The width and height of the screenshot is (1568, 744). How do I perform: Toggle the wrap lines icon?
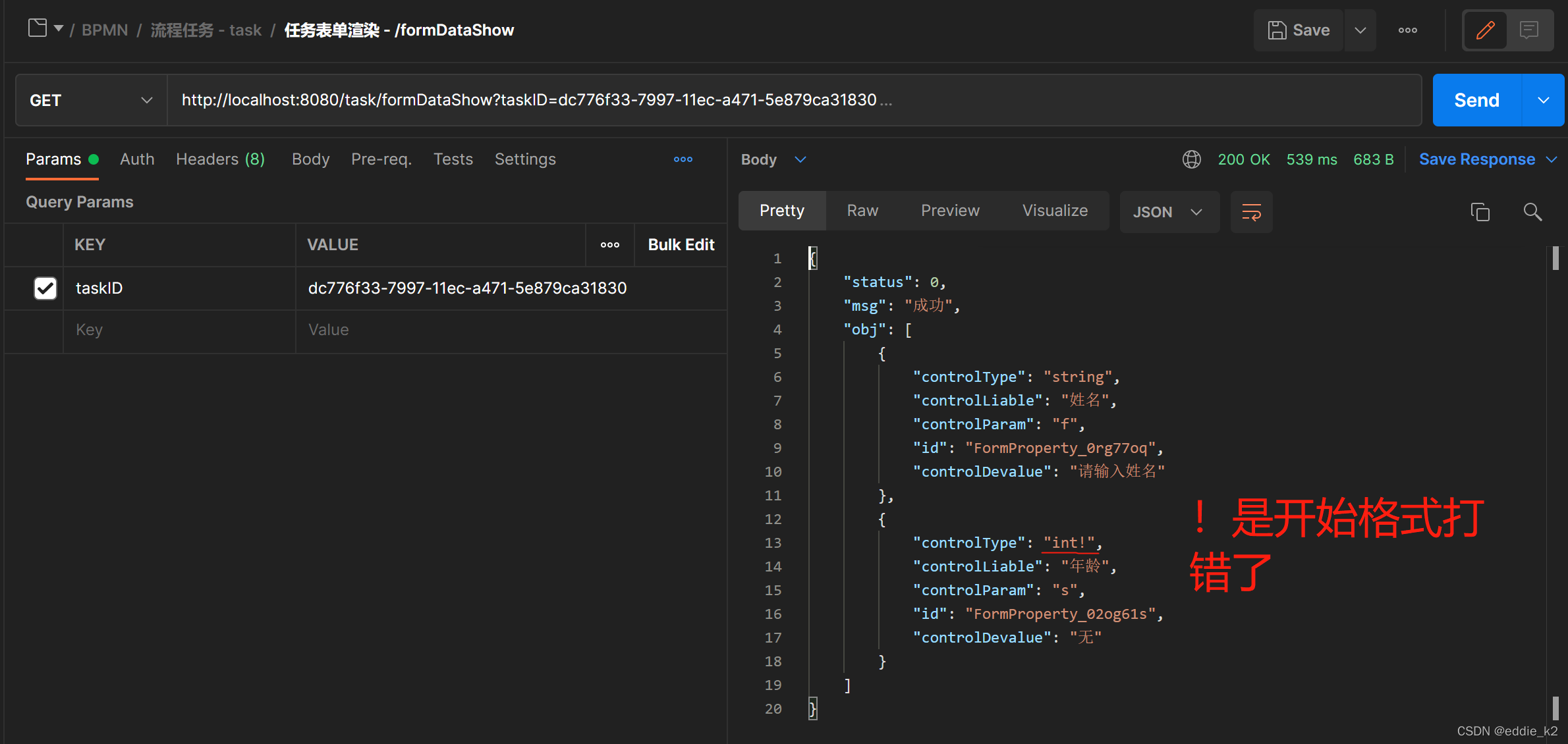pyautogui.click(x=1252, y=212)
